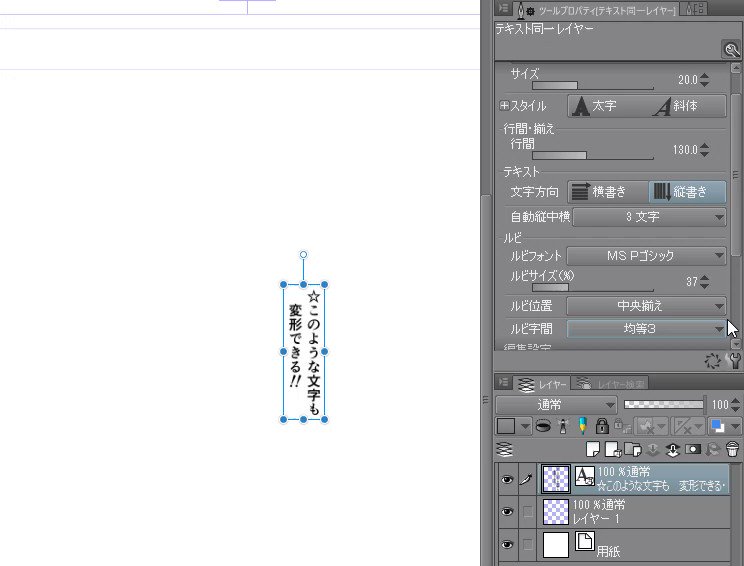This screenshot has width=744, height=566.
Task: Create a layer mask
Action: (693, 449)
